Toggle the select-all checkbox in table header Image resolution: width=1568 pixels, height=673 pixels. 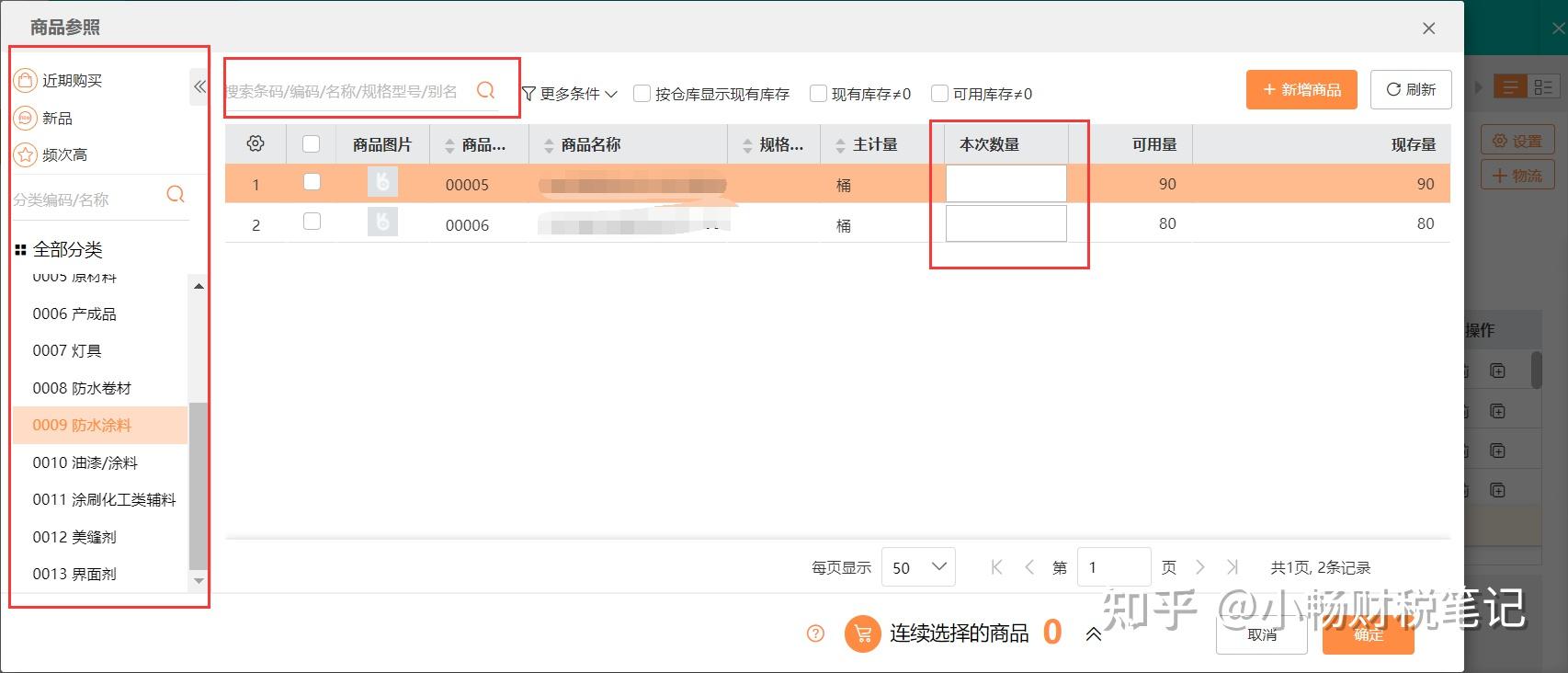[x=311, y=143]
